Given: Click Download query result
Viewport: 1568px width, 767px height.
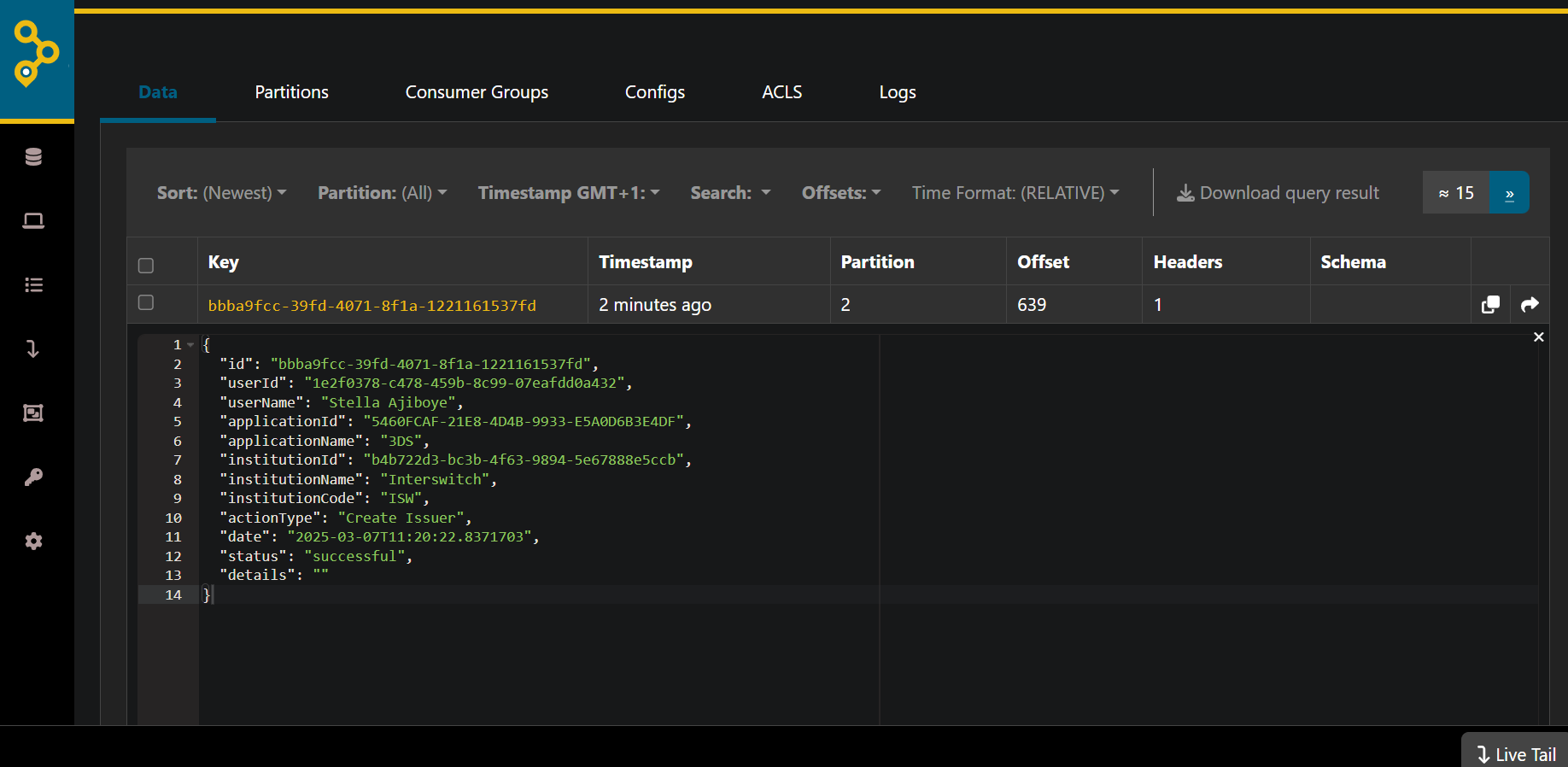Looking at the screenshot, I should 1278,193.
